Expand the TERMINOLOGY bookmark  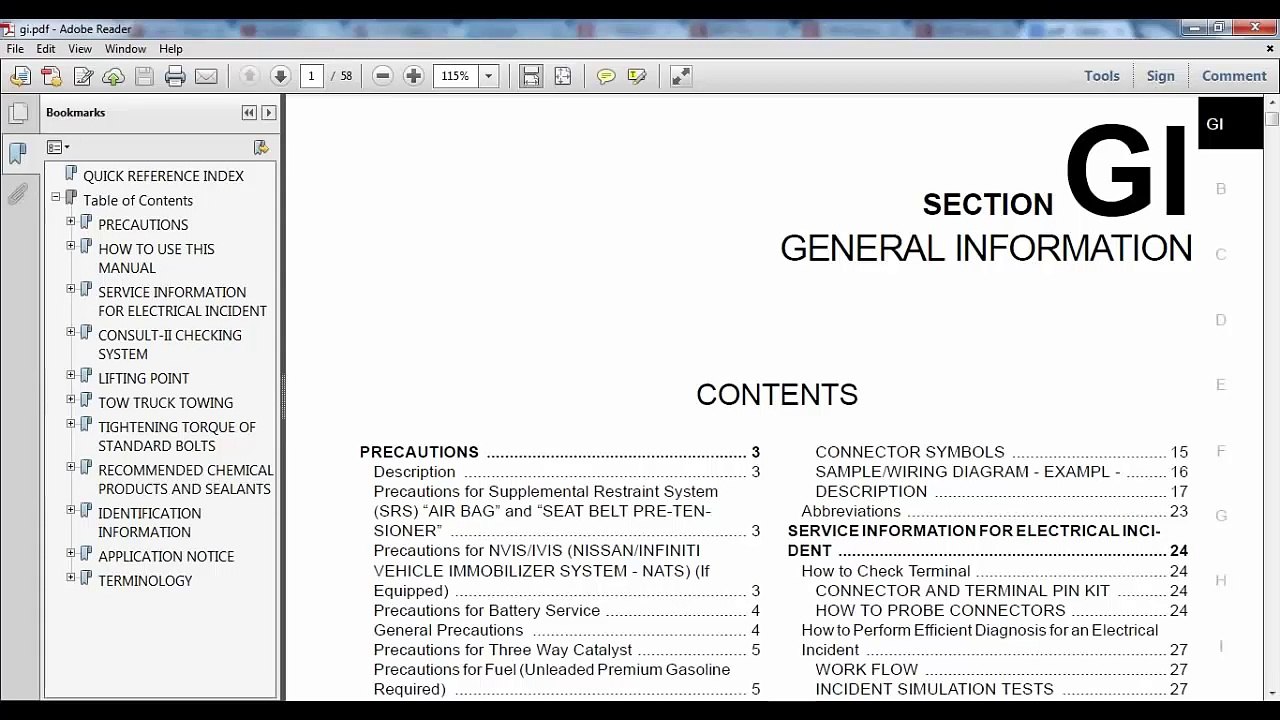pos(71,577)
